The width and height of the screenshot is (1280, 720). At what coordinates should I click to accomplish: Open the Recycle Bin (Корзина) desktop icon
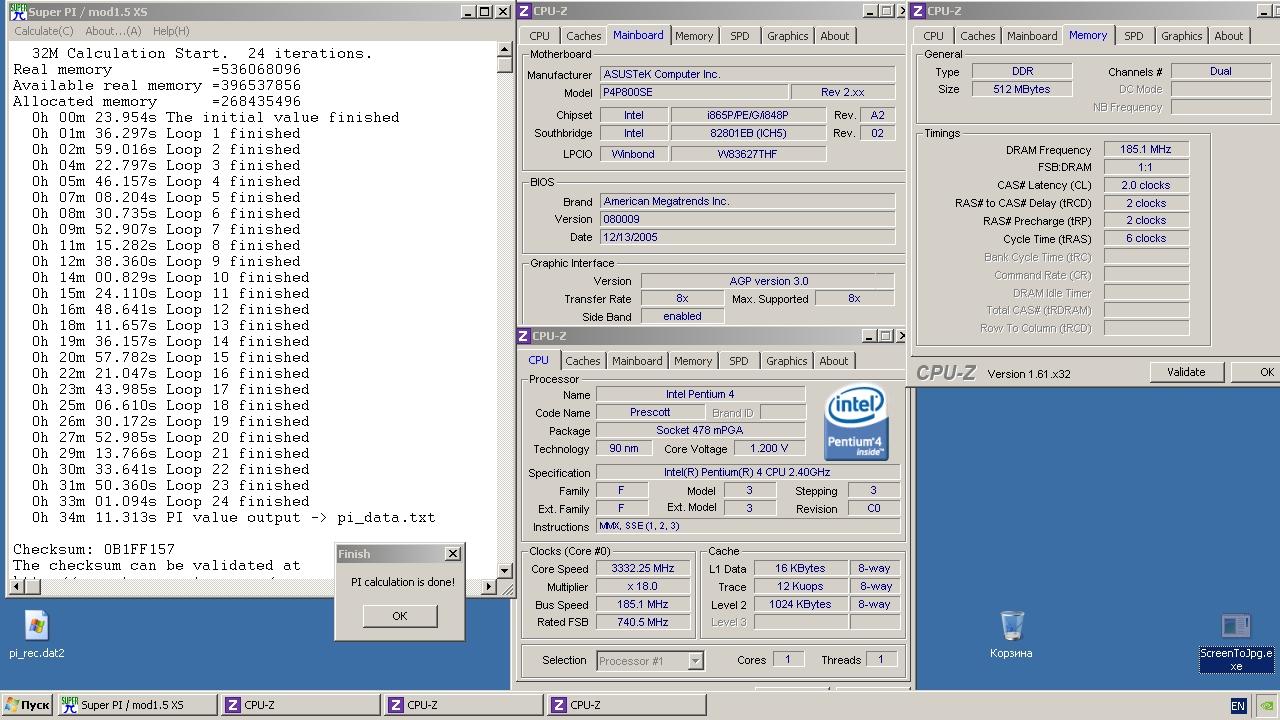click(1011, 626)
